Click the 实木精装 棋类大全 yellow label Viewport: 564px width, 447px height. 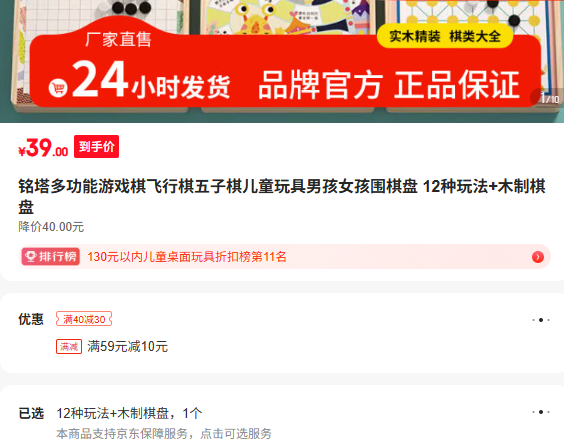point(445,36)
